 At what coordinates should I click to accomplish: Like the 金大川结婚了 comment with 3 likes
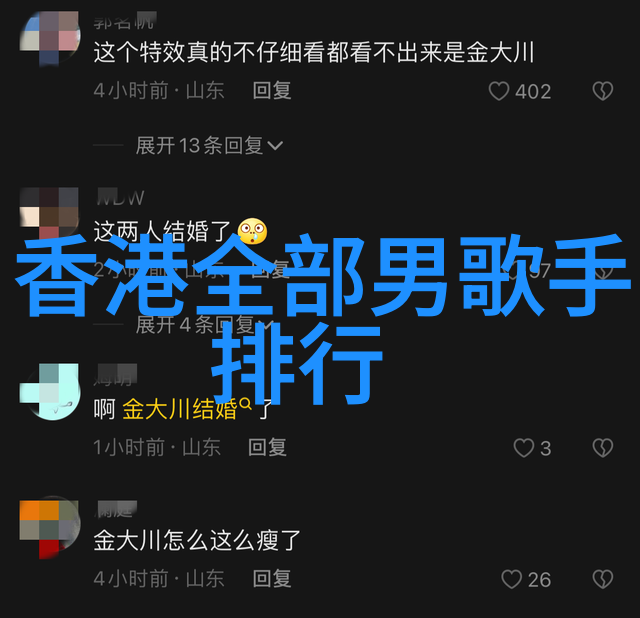click(x=524, y=448)
